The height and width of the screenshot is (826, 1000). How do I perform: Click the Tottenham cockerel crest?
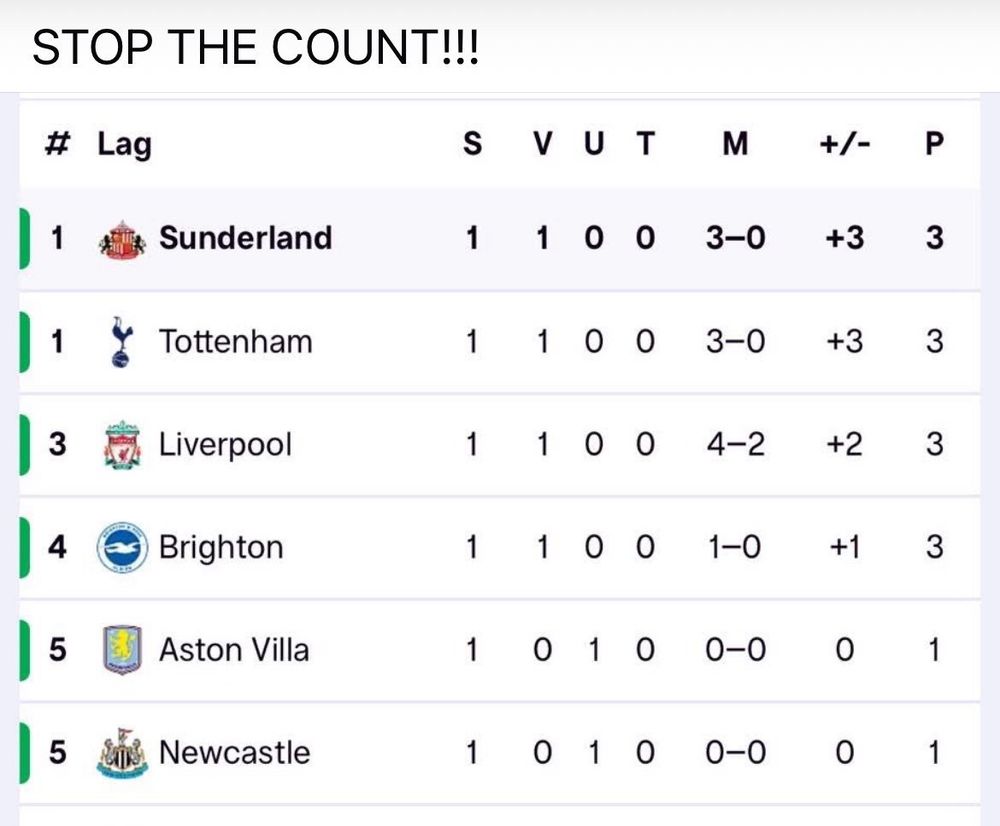click(x=122, y=342)
